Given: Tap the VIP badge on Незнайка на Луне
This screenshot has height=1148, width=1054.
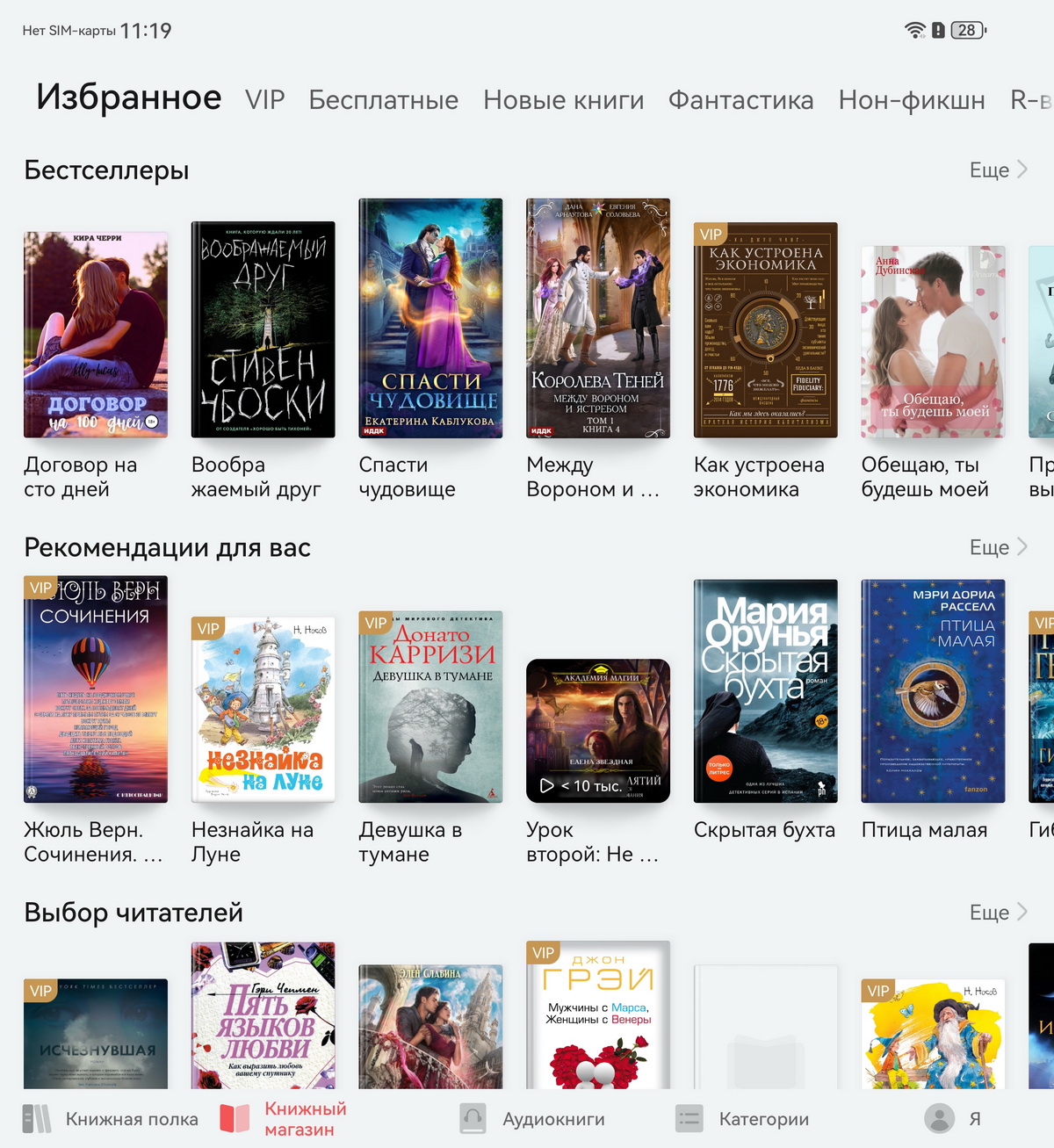Looking at the screenshot, I should (x=208, y=628).
